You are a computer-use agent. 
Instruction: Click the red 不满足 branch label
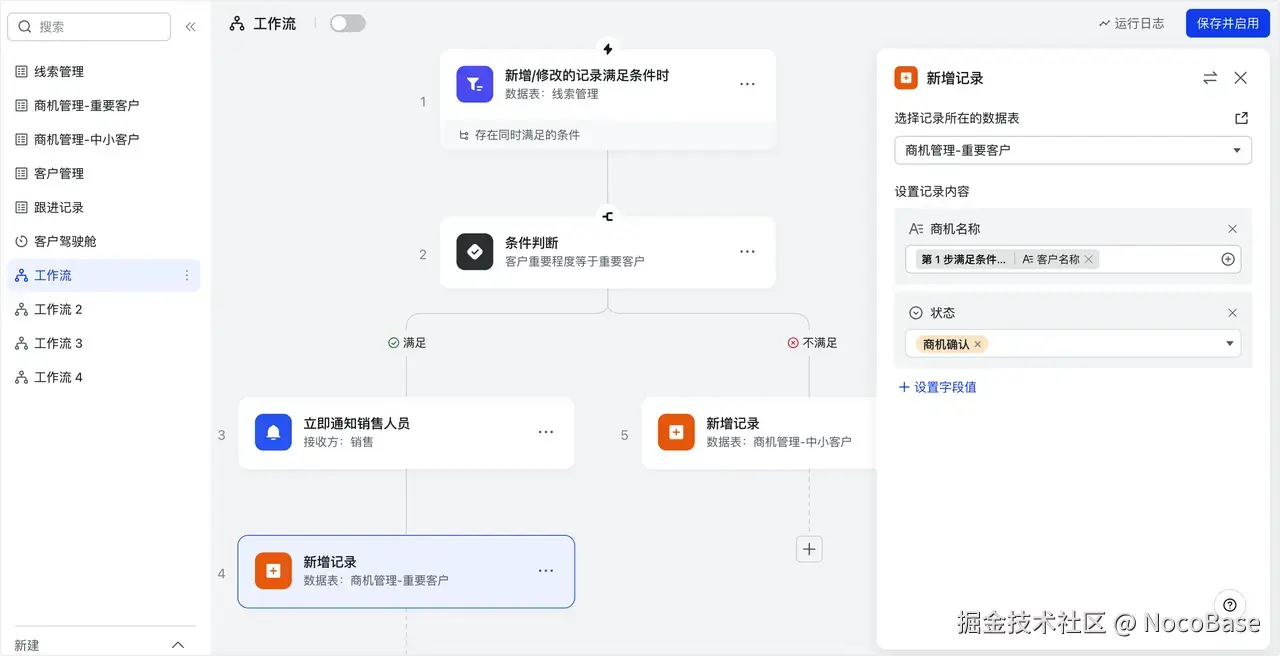(812, 342)
